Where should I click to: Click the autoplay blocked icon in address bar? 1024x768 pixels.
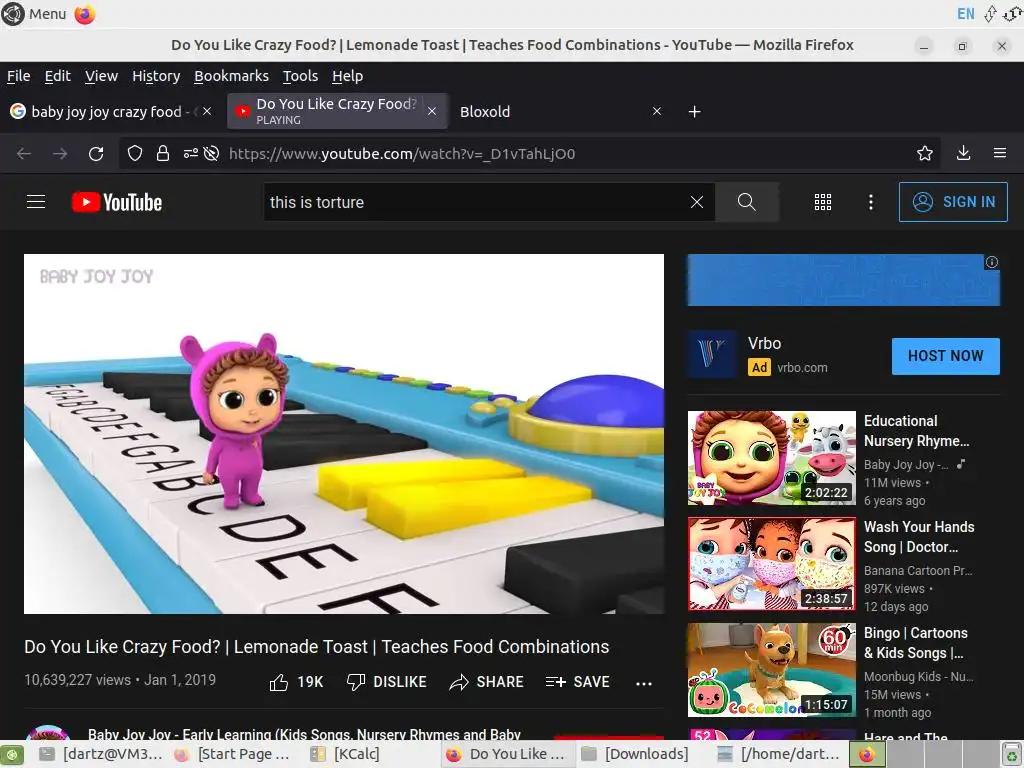pos(211,153)
